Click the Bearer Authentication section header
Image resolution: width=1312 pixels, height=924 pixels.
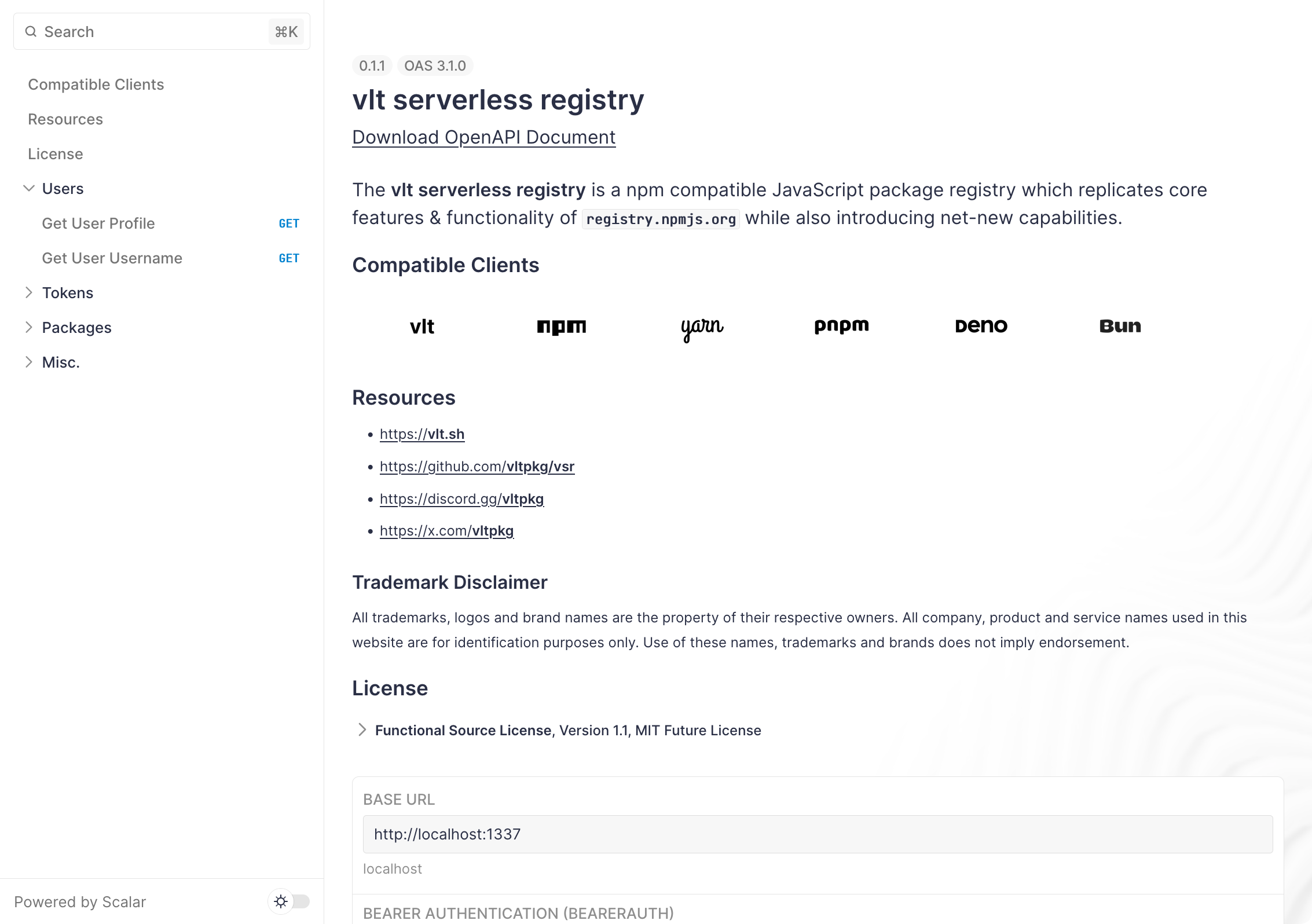[x=518, y=913]
